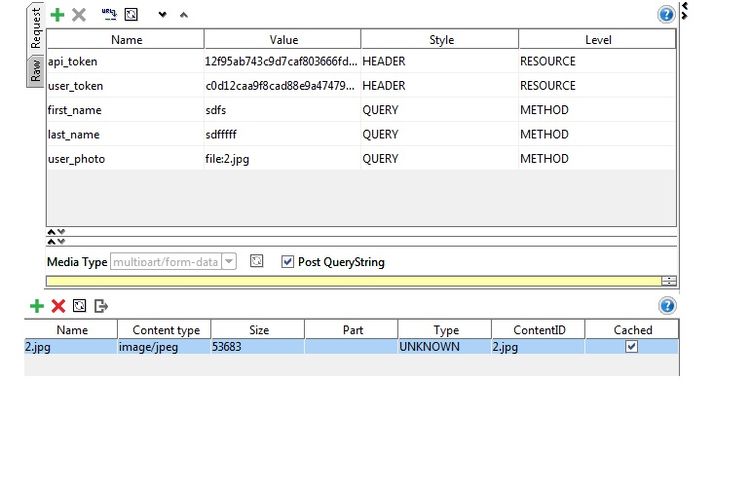Click the extract parameters from URL icon
Viewport: 750px width, 499px height.
[x=109, y=15]
